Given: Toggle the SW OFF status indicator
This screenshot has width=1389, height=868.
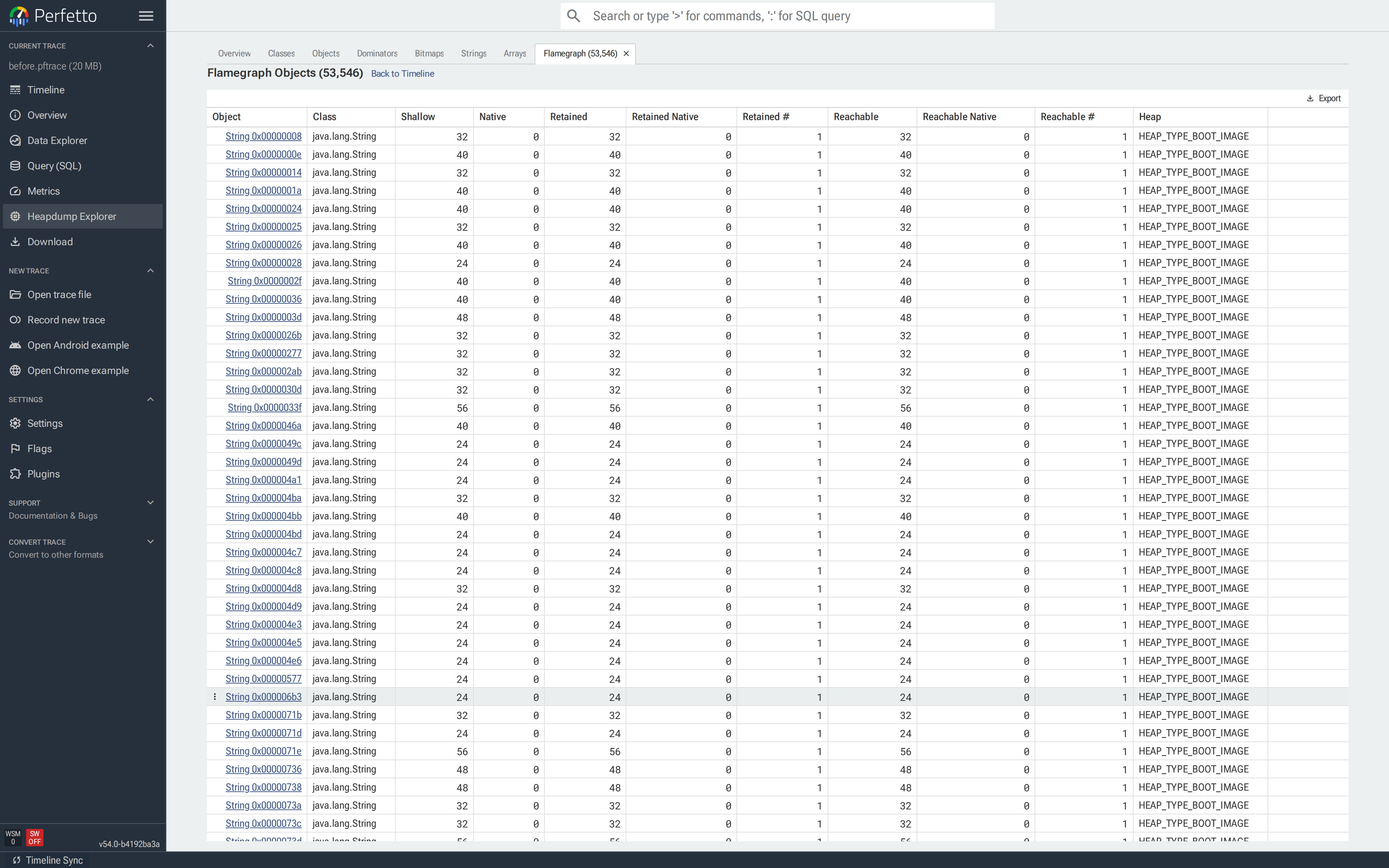Looking at the screenshot, I should (x=34, y=838).
